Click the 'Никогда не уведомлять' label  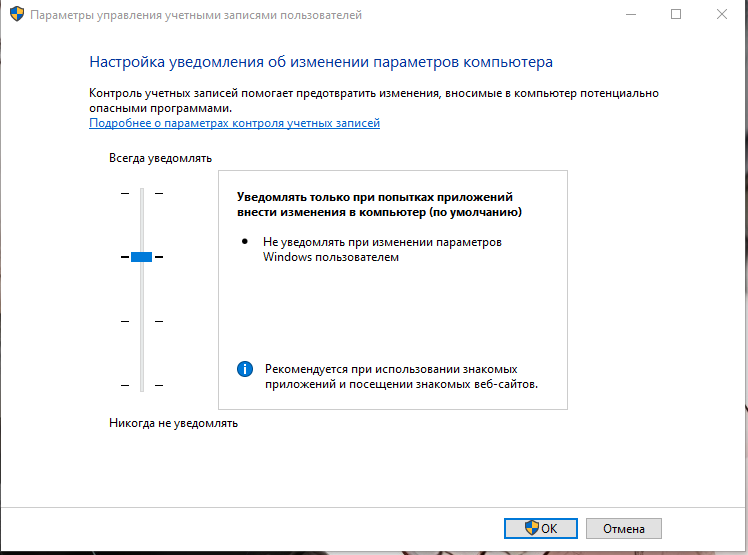pyautogui.click(x=173, y=423)
